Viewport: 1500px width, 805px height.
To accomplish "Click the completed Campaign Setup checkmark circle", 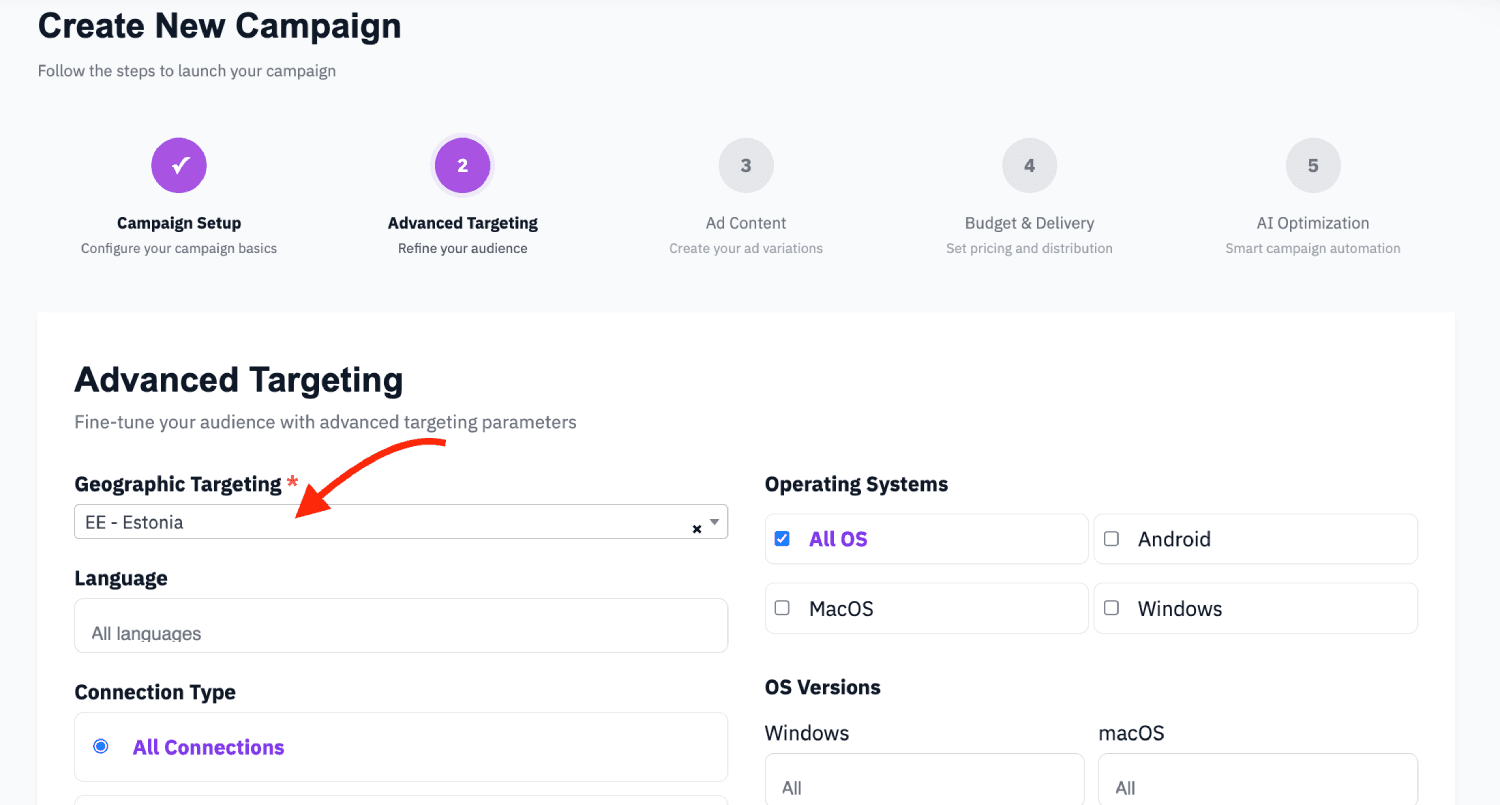I will coord(179,166).
